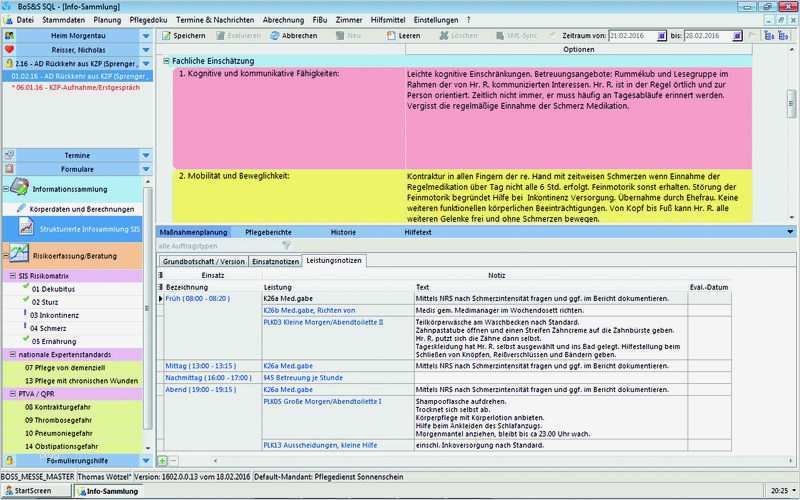
Task: Open the Pflegedoku menu
Action: coord(148,20)
